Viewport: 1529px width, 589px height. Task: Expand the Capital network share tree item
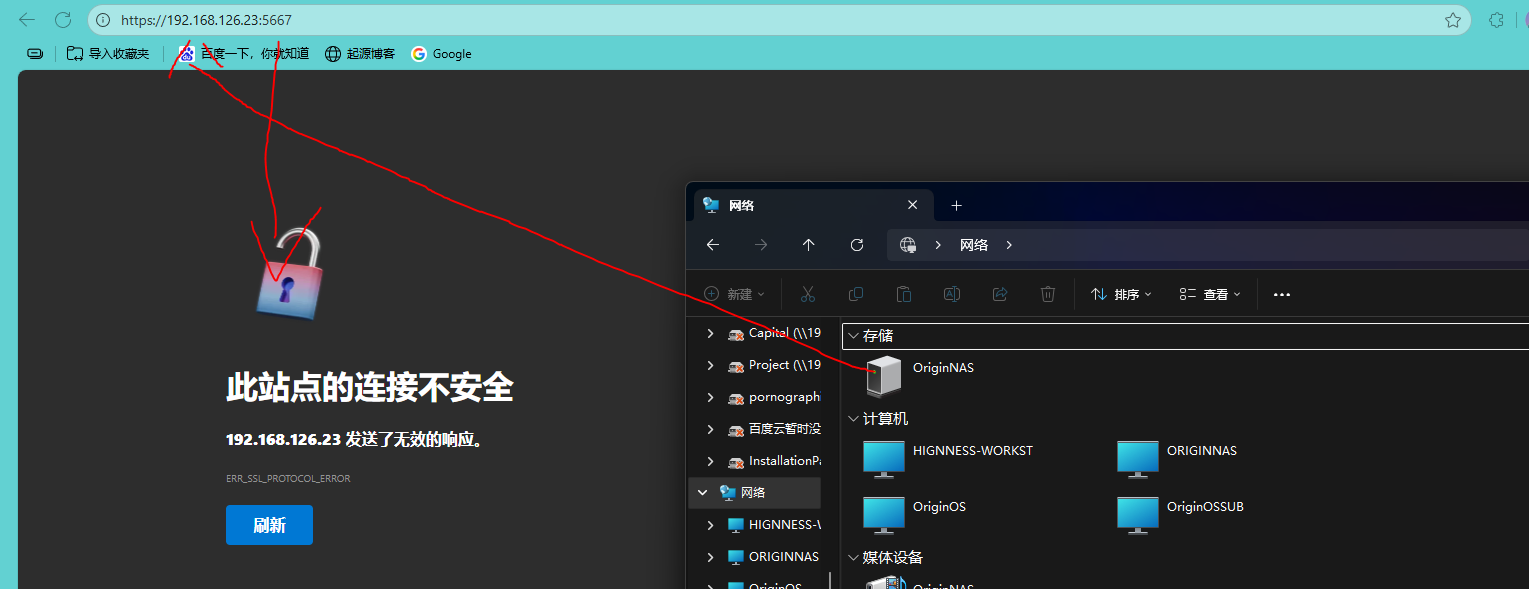710,333
